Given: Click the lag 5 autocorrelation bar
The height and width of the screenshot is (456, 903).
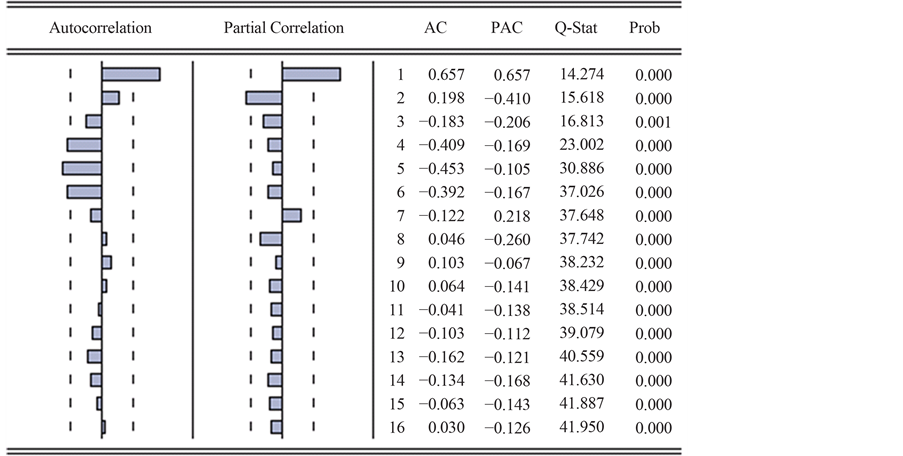Looking at the screenshot, I should [x=82, y=168].
